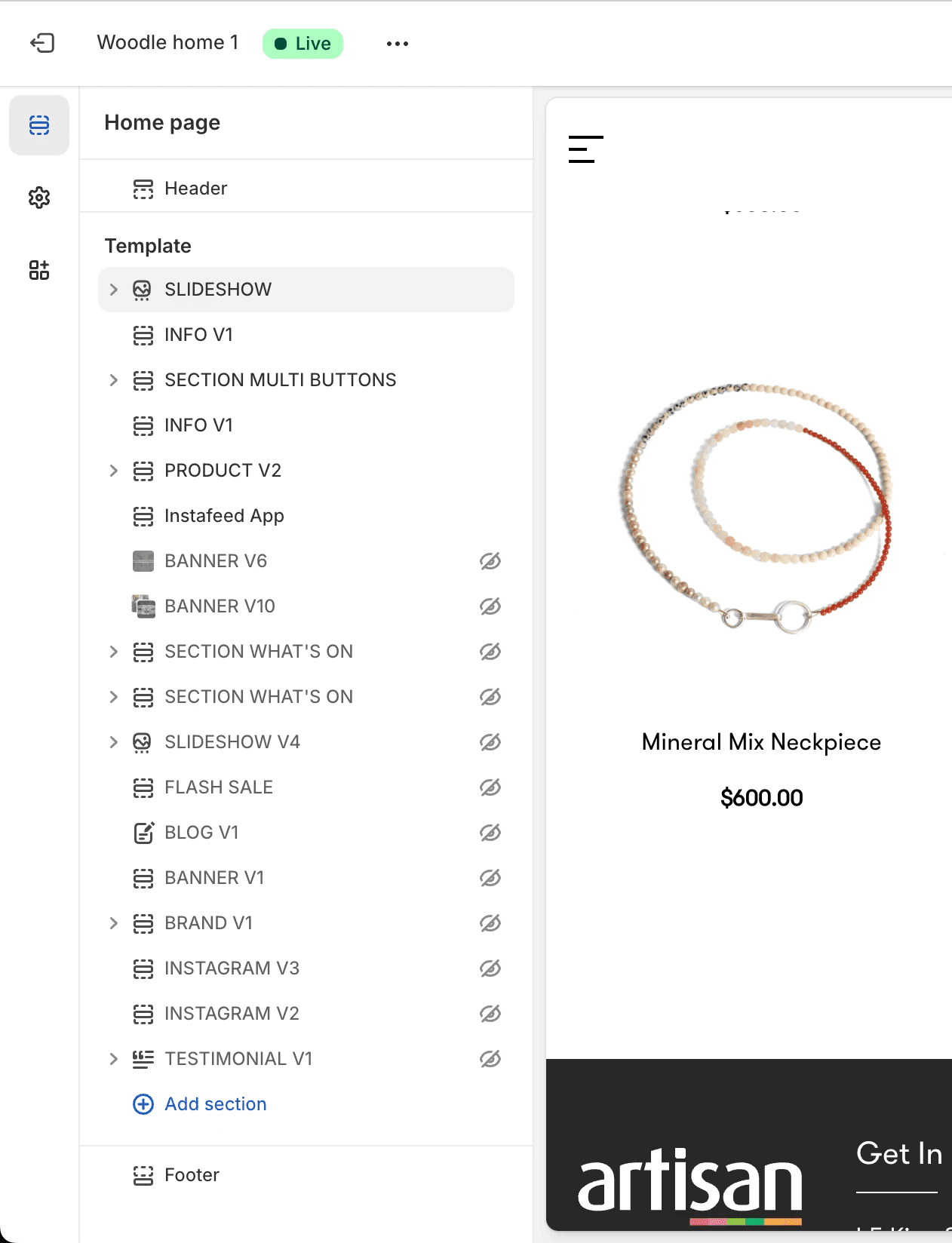Click the BANNER V1 section icon

(143, 878)
